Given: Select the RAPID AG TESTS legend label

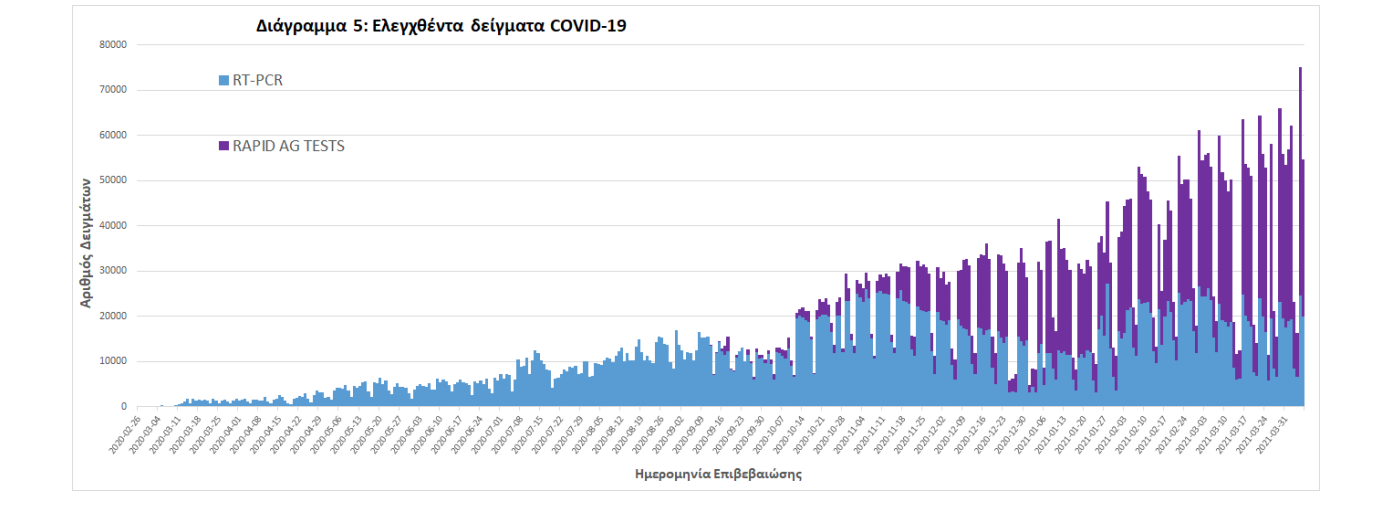Looking at the screenshot, I should (288, 146).
